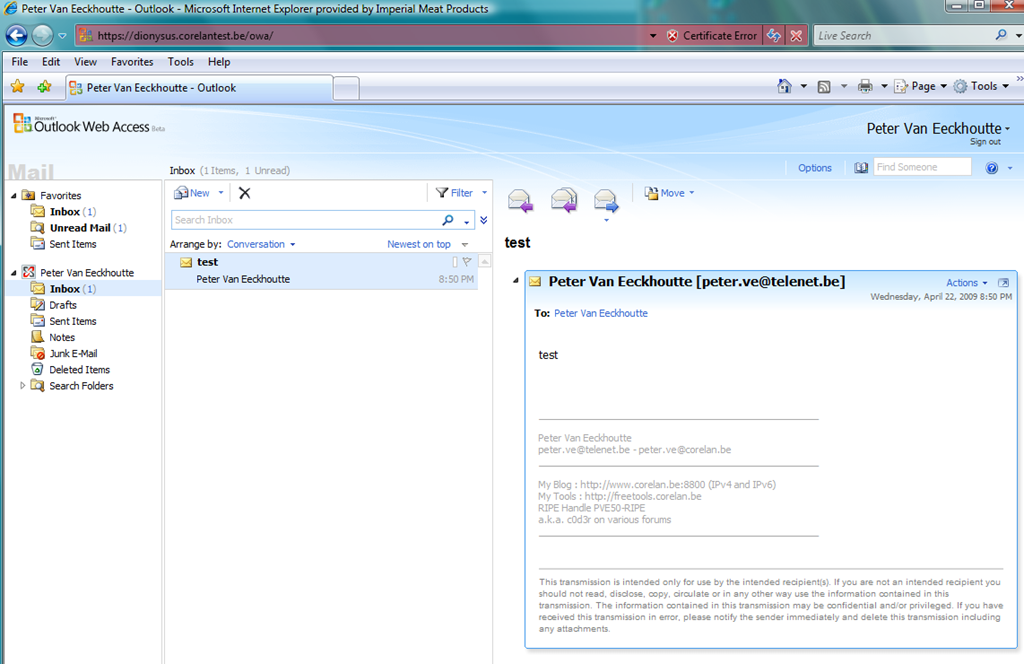The image size is (1024, 664).
Task: Delete the selected message with X icon
Action: point(244,193)
